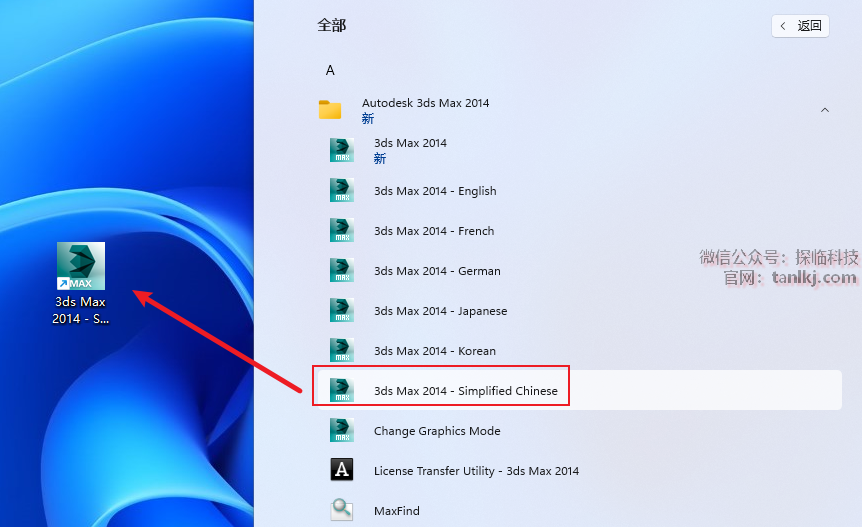Click the icon beside 3ds Max 2014 - Korean

[x=341, y=351]
